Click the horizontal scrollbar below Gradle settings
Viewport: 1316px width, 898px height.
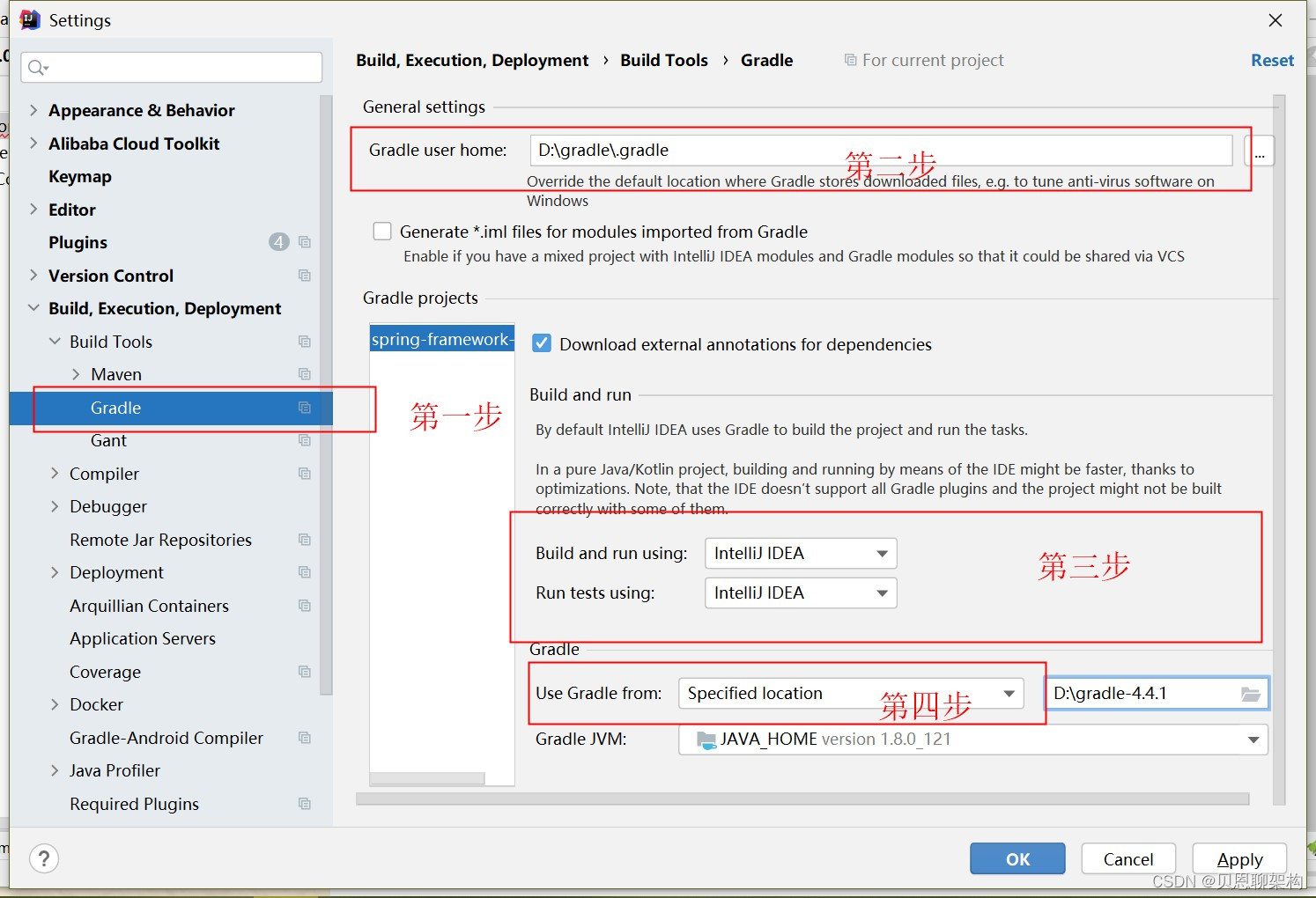click(802, 799)
